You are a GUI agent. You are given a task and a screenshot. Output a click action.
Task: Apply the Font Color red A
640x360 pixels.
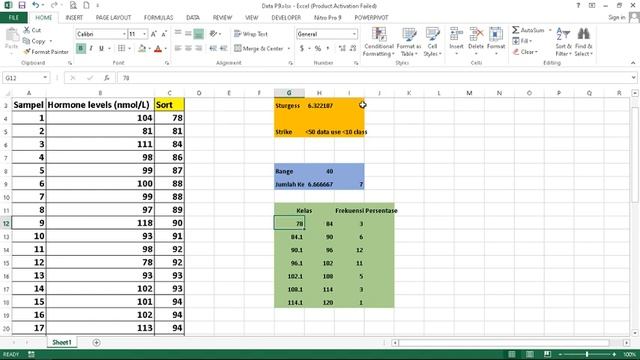point(158,49)
